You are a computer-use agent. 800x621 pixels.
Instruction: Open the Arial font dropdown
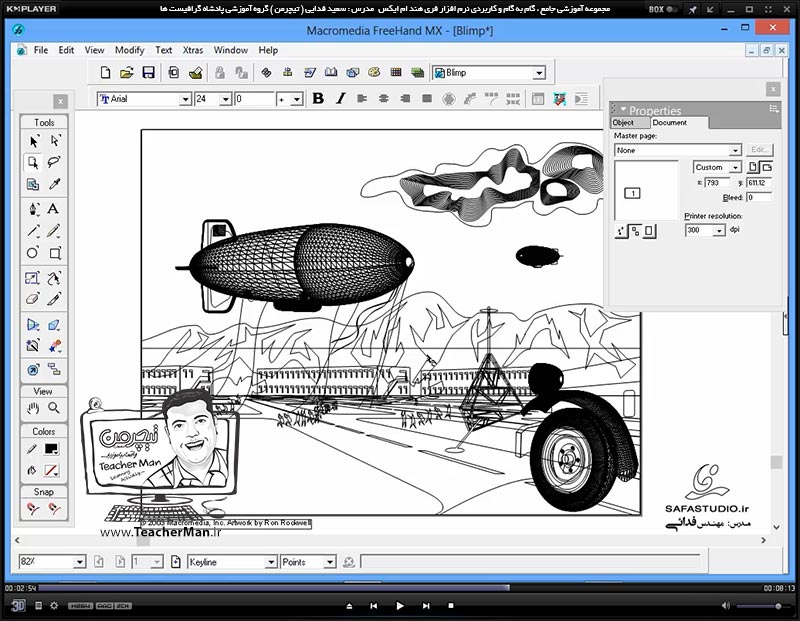coord(186,99)
